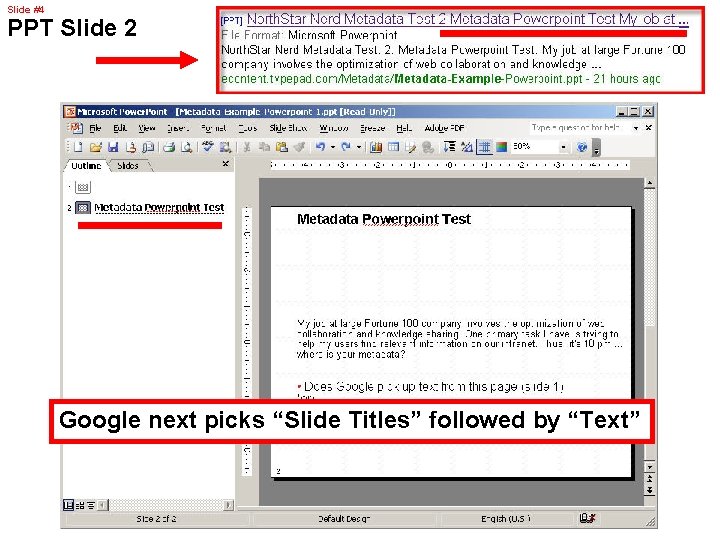The width and height of the screenshot is (720, 540).
Task: Click the Insert Table icon
Action: click(393, 147)
